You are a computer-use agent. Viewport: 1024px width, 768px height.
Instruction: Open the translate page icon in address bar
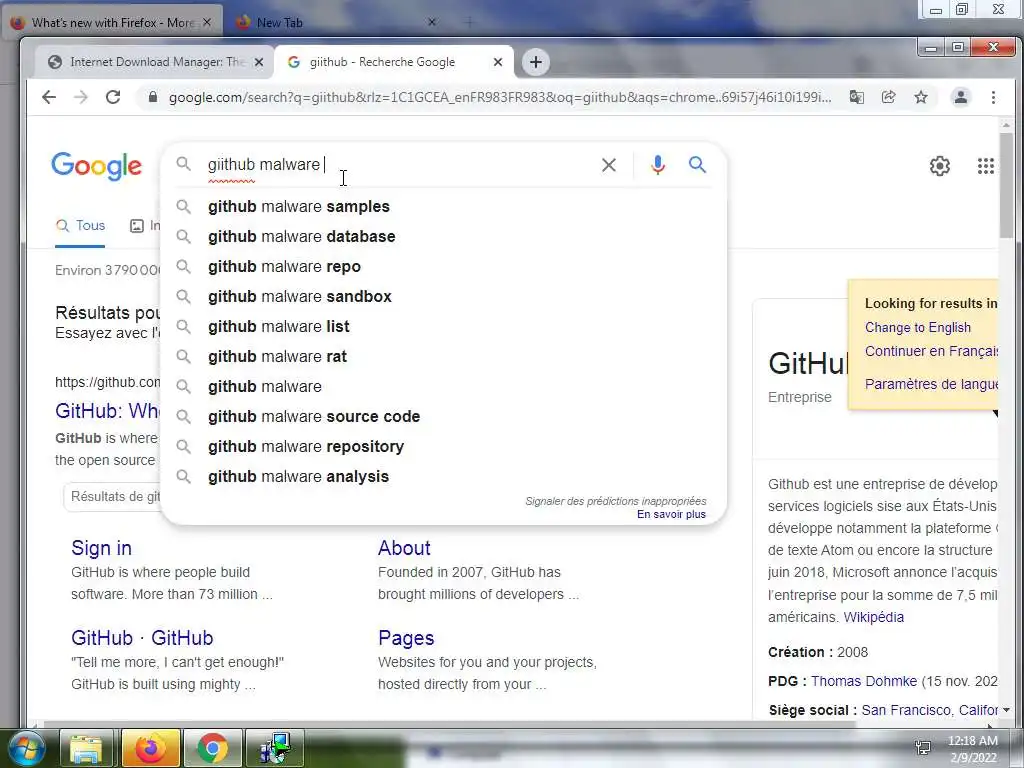[856, 97]
